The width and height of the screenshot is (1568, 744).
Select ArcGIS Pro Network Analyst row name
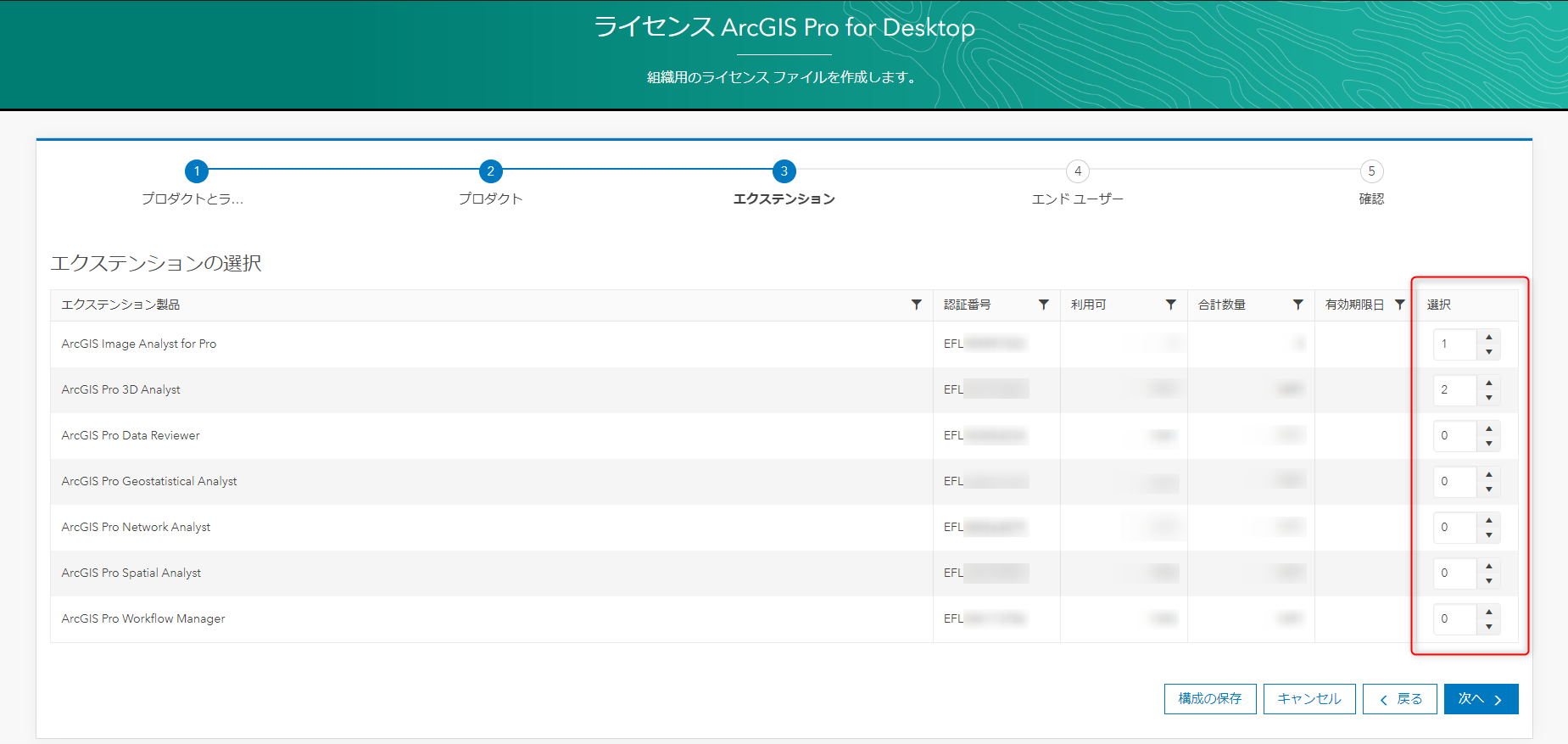point(136,527)
